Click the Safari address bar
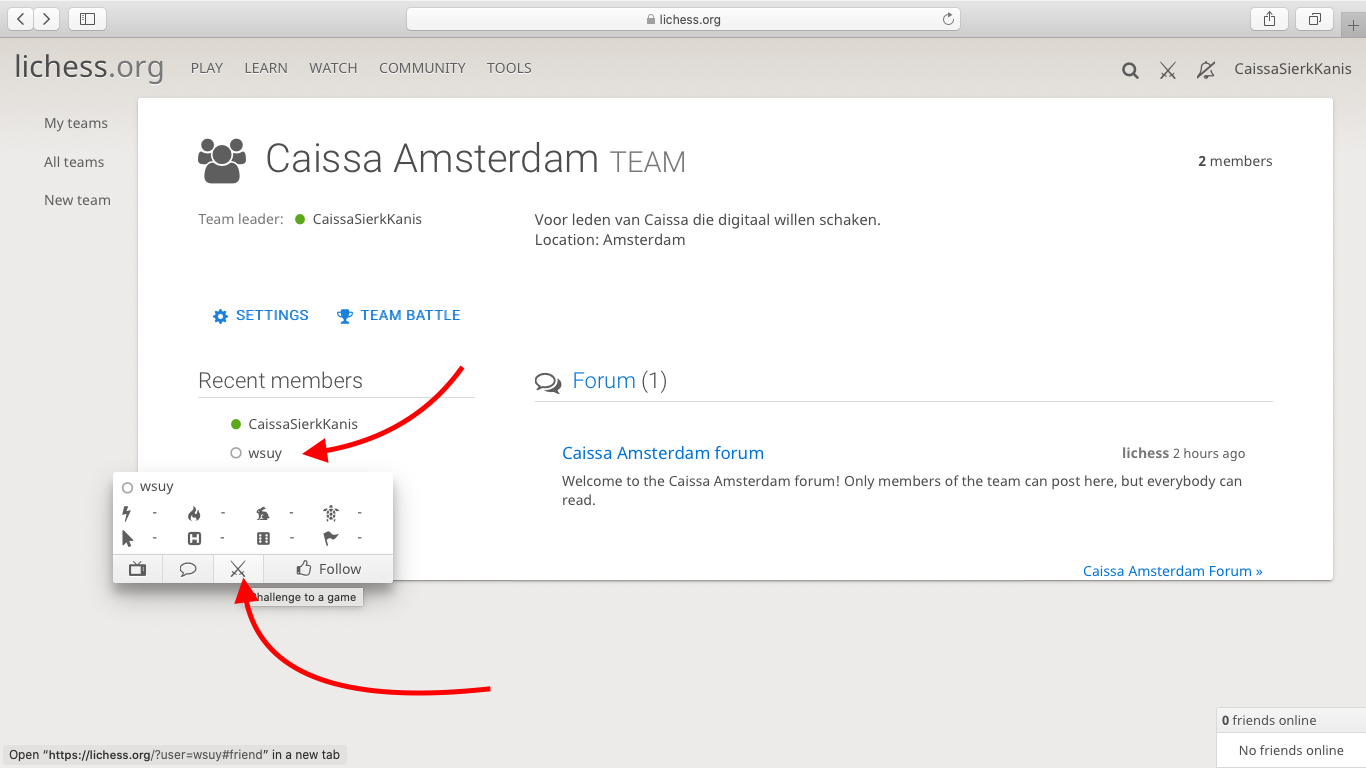The width and height of the screenshot is (1366, 768). 683,19
